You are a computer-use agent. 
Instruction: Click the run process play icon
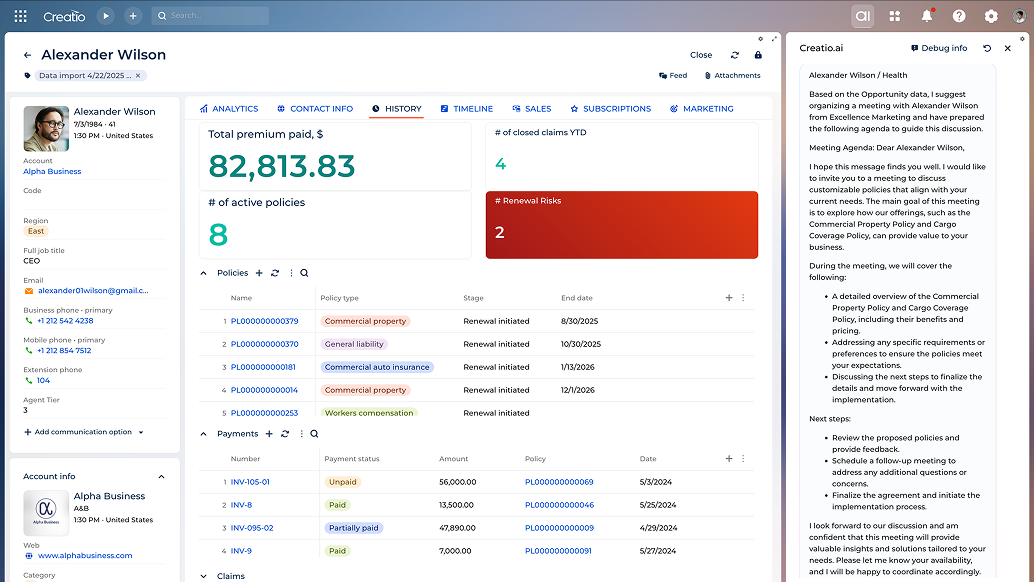click(x=106, y=16)
